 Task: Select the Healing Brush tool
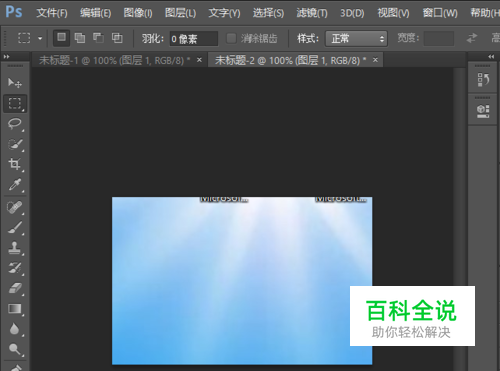point(15,207)
